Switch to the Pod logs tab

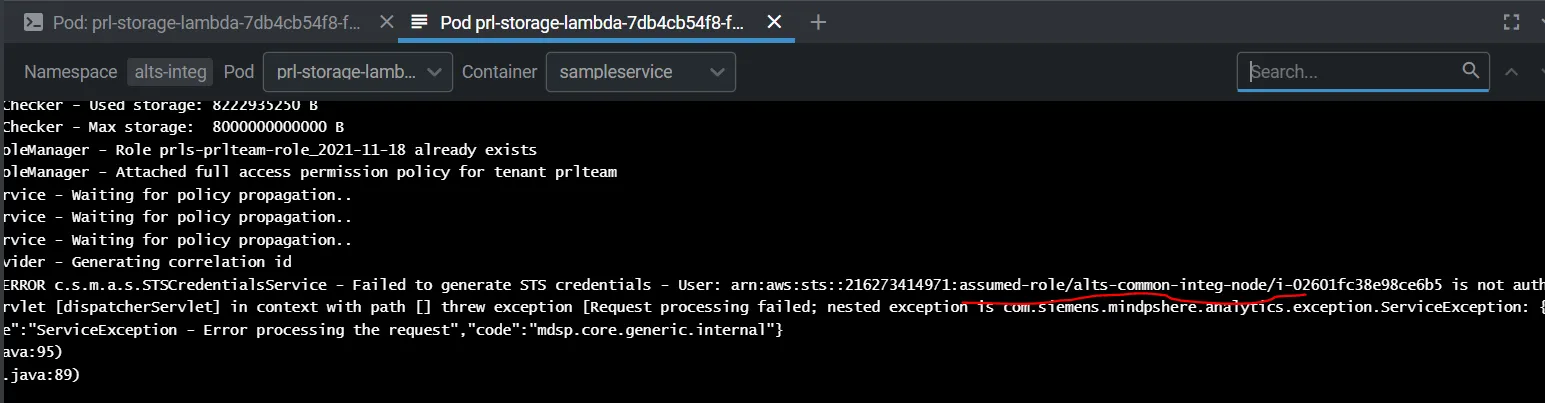point(590,22)
